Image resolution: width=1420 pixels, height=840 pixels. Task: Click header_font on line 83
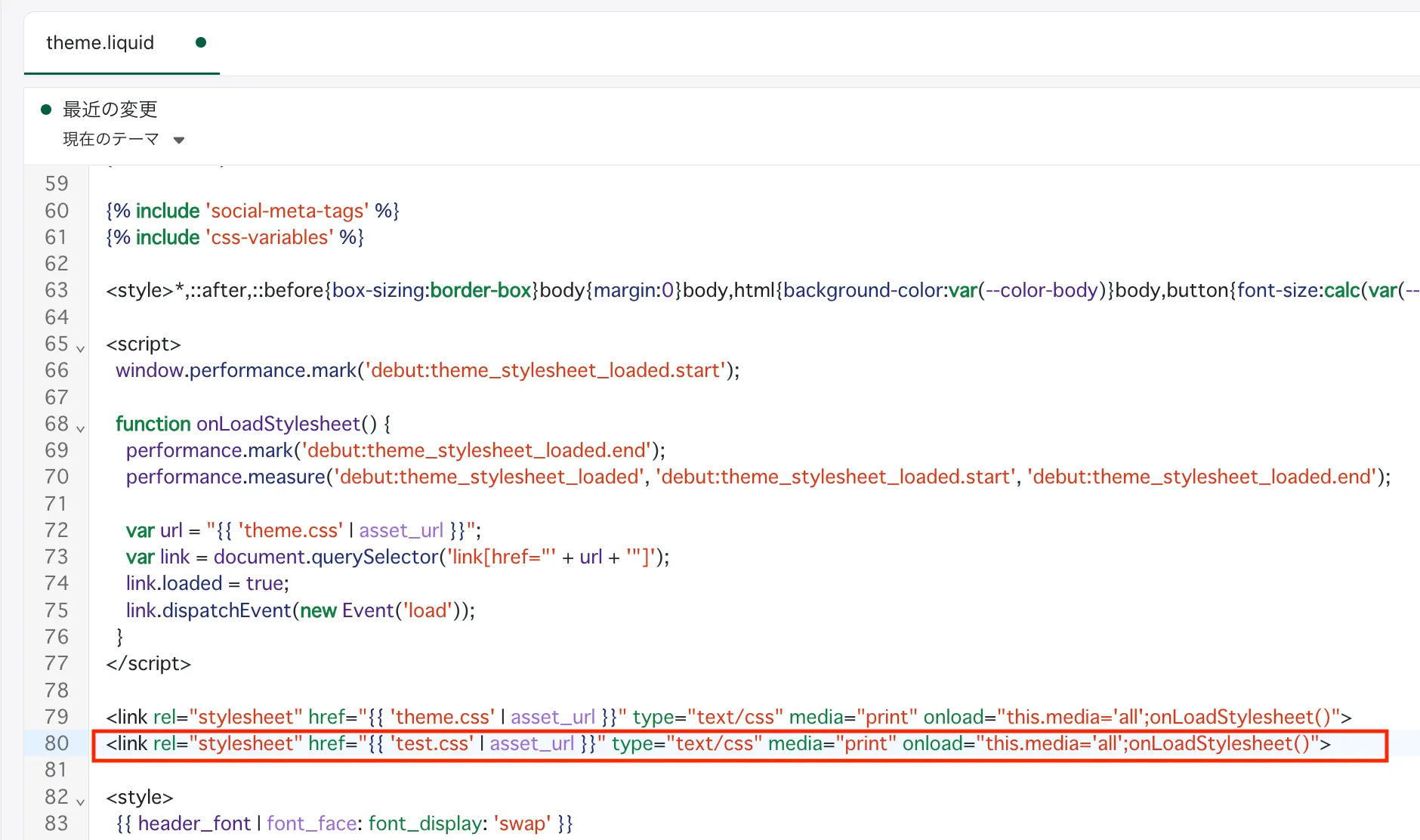(x=194, y=823)
